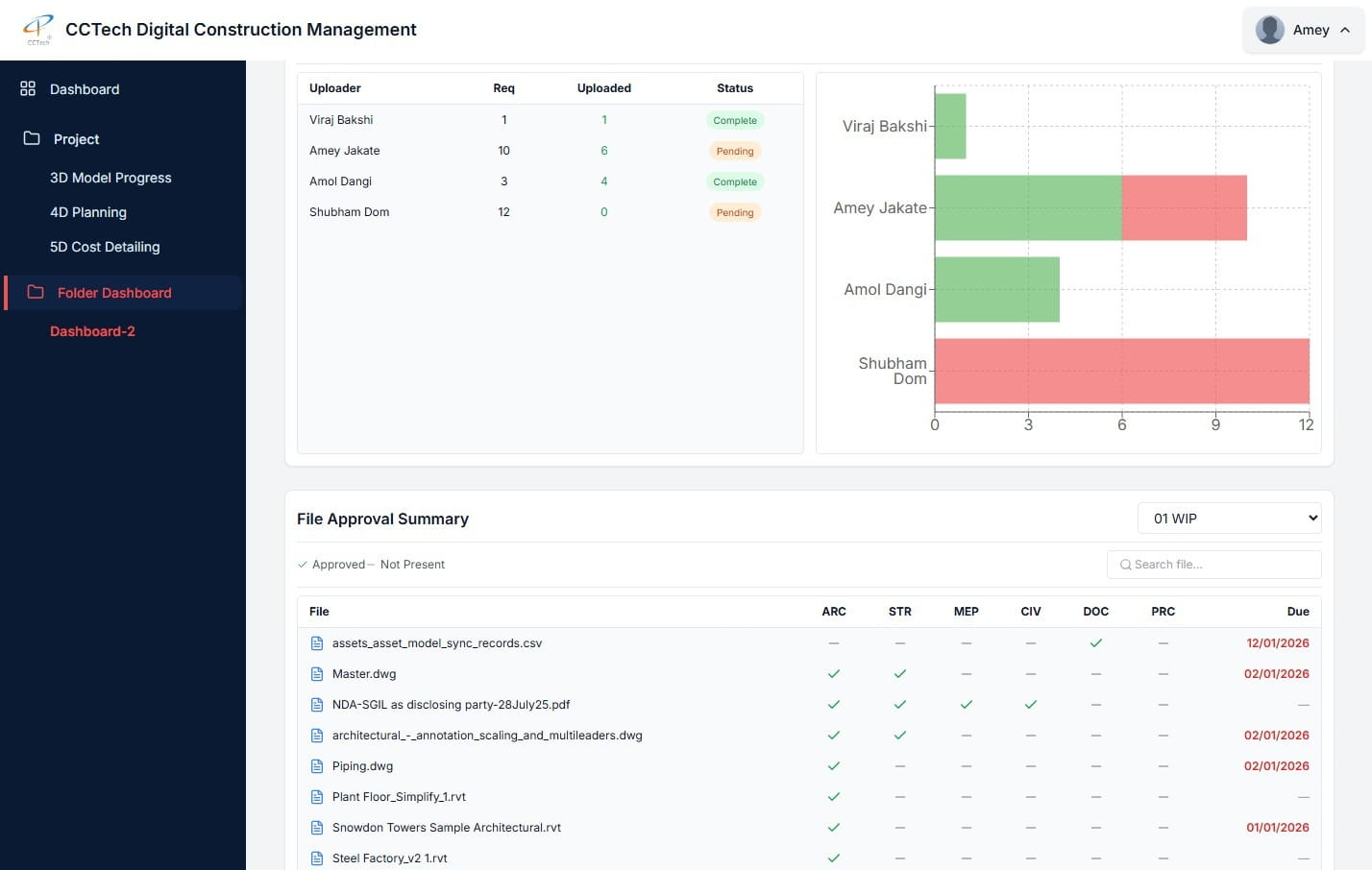
Task: Go to 4D Planning in sidebar
Action: point(88,212)
